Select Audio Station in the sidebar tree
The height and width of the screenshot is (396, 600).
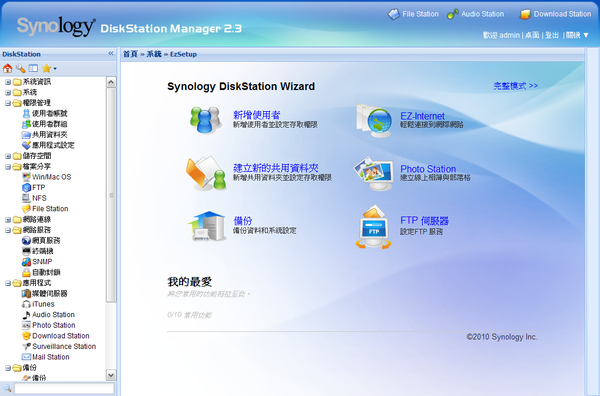[x=49, y=315]
